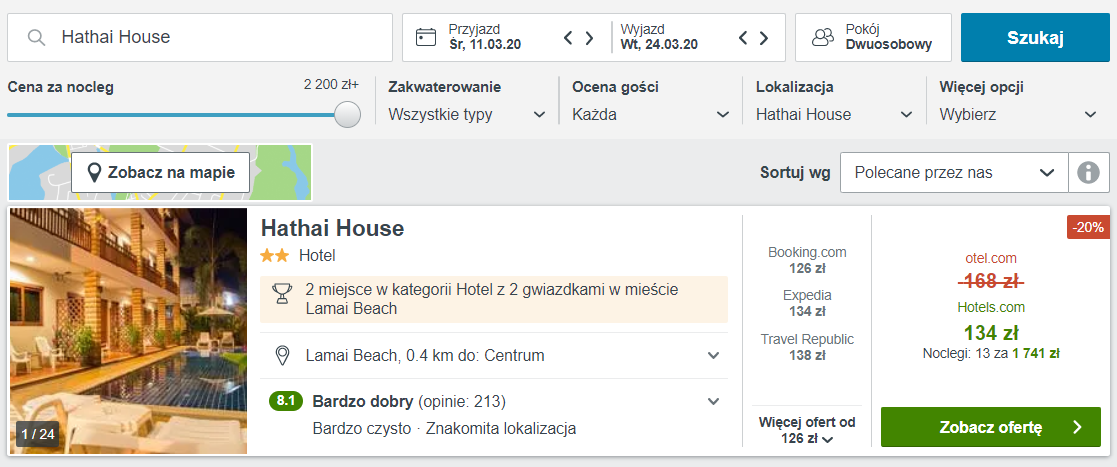This screenshot has height=467, width=1117.
Task: Expand Więcej opcji Wybierz dropdown
Action: point(1018,115)
